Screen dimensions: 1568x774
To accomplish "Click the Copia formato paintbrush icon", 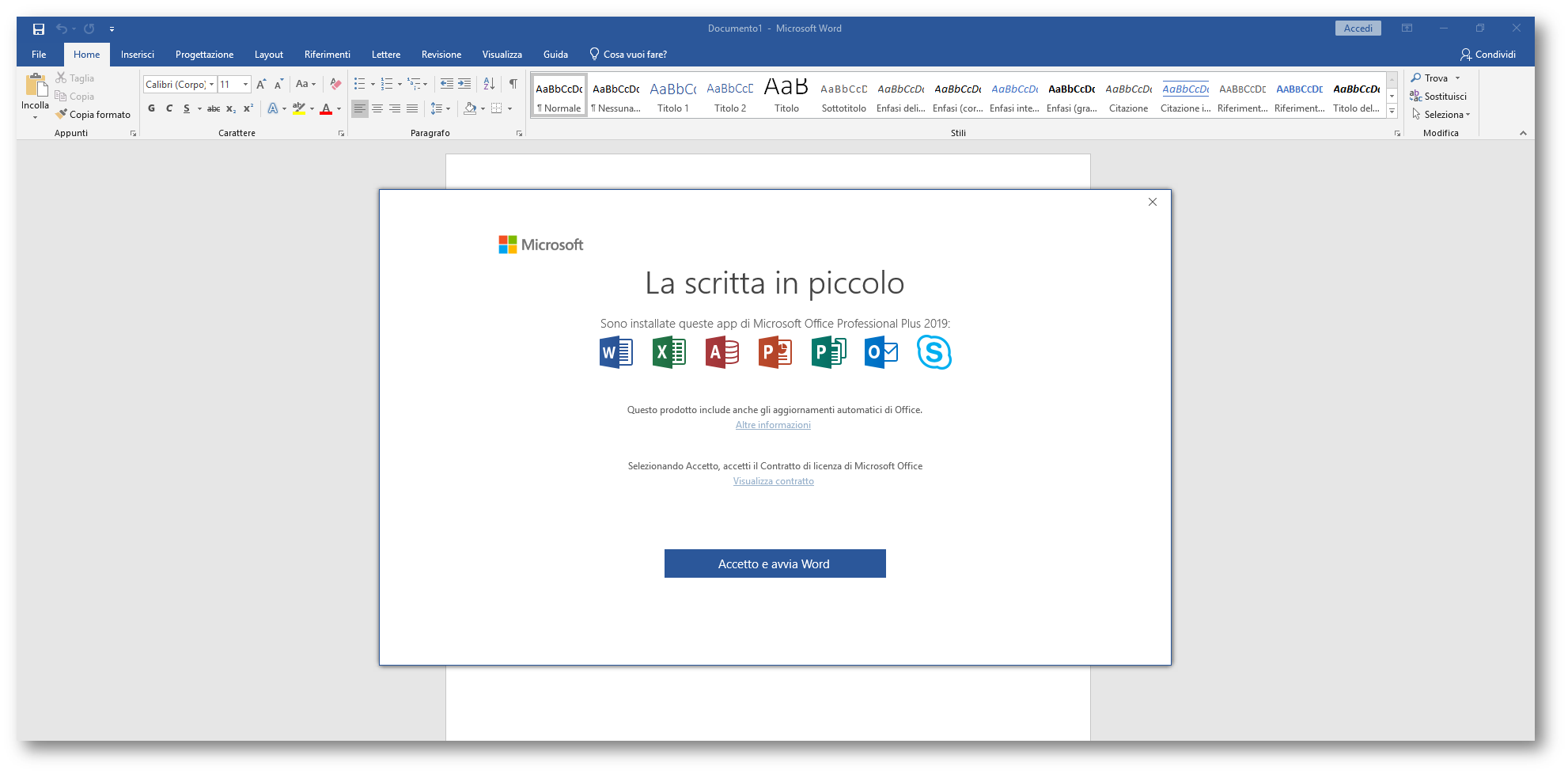I will 61,114.
